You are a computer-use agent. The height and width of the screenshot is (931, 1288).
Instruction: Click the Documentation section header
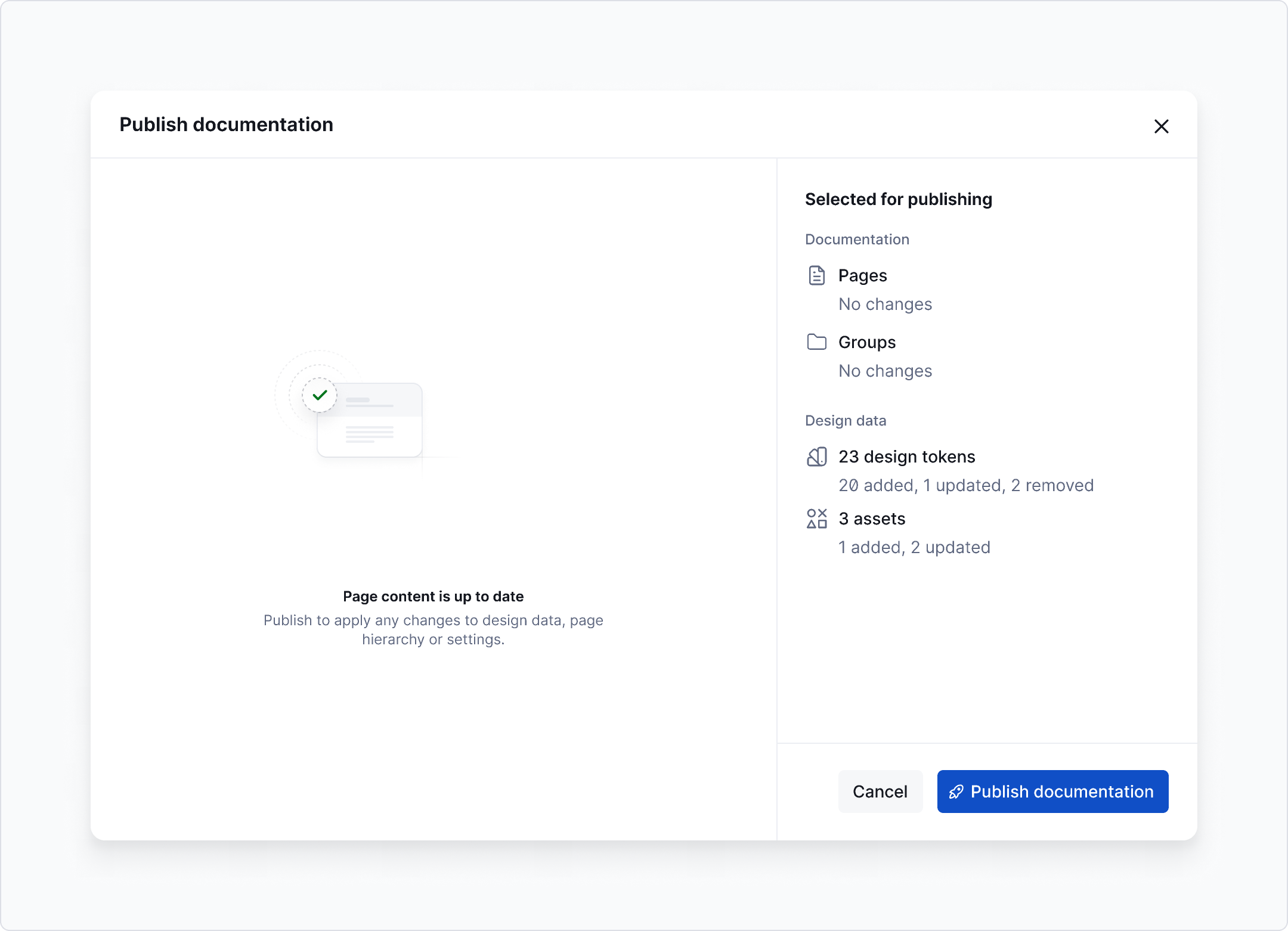857,239
